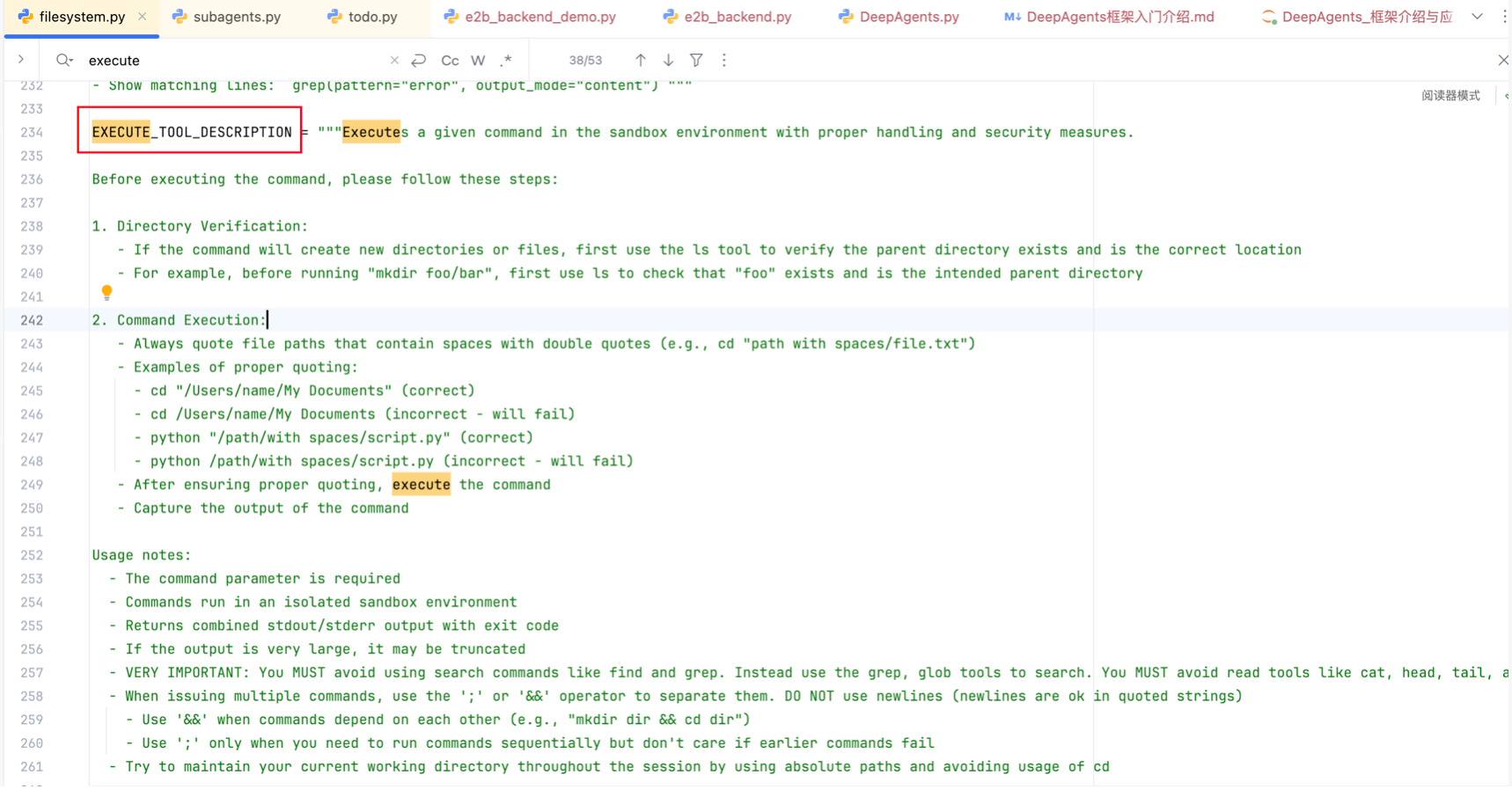Switch to the subagents.py tab
The width and height of the screenshot is (1512, 797).
click(x=227, y=17)
